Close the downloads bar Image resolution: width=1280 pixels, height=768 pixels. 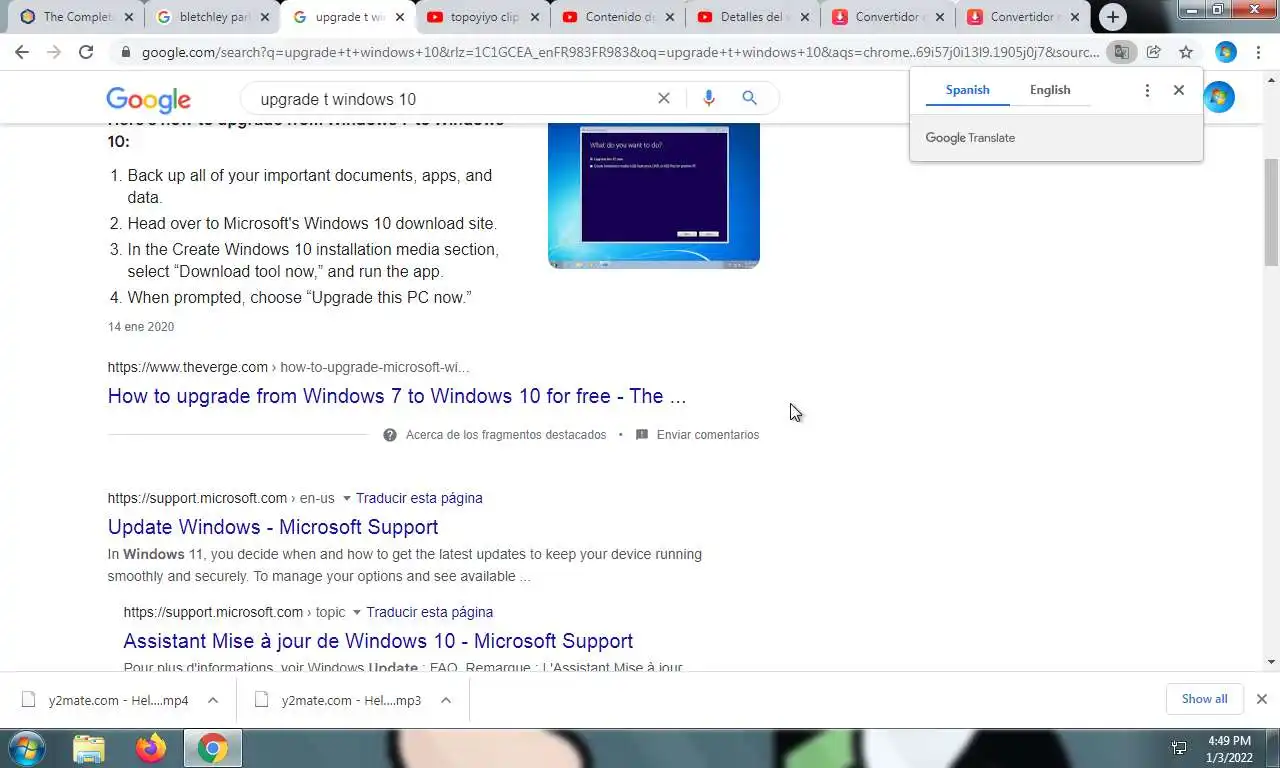(1262, 699)
